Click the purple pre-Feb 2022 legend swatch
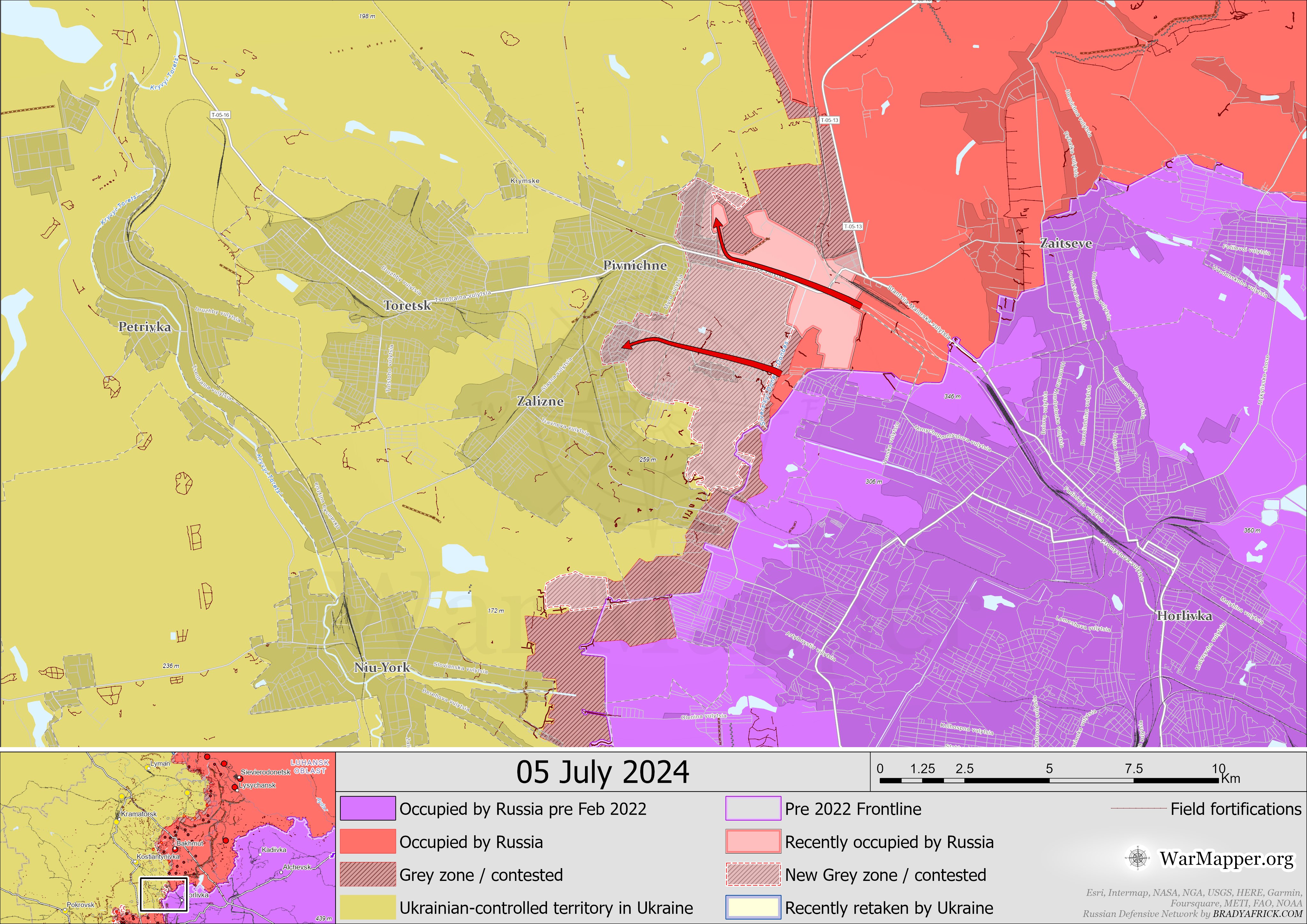Screen dimensions: 1307x924 point(368,808)
